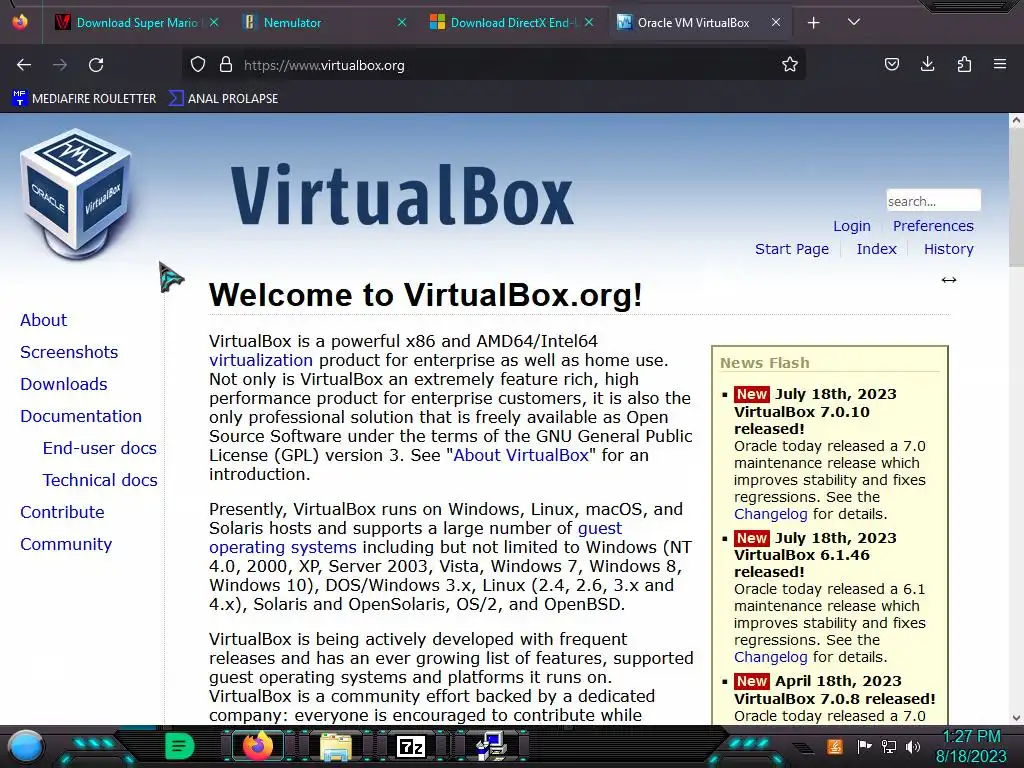1024x768 pixels.
Task: Open MEDIAFIRE ROULETTER bookmark
Action: (84, 99)
